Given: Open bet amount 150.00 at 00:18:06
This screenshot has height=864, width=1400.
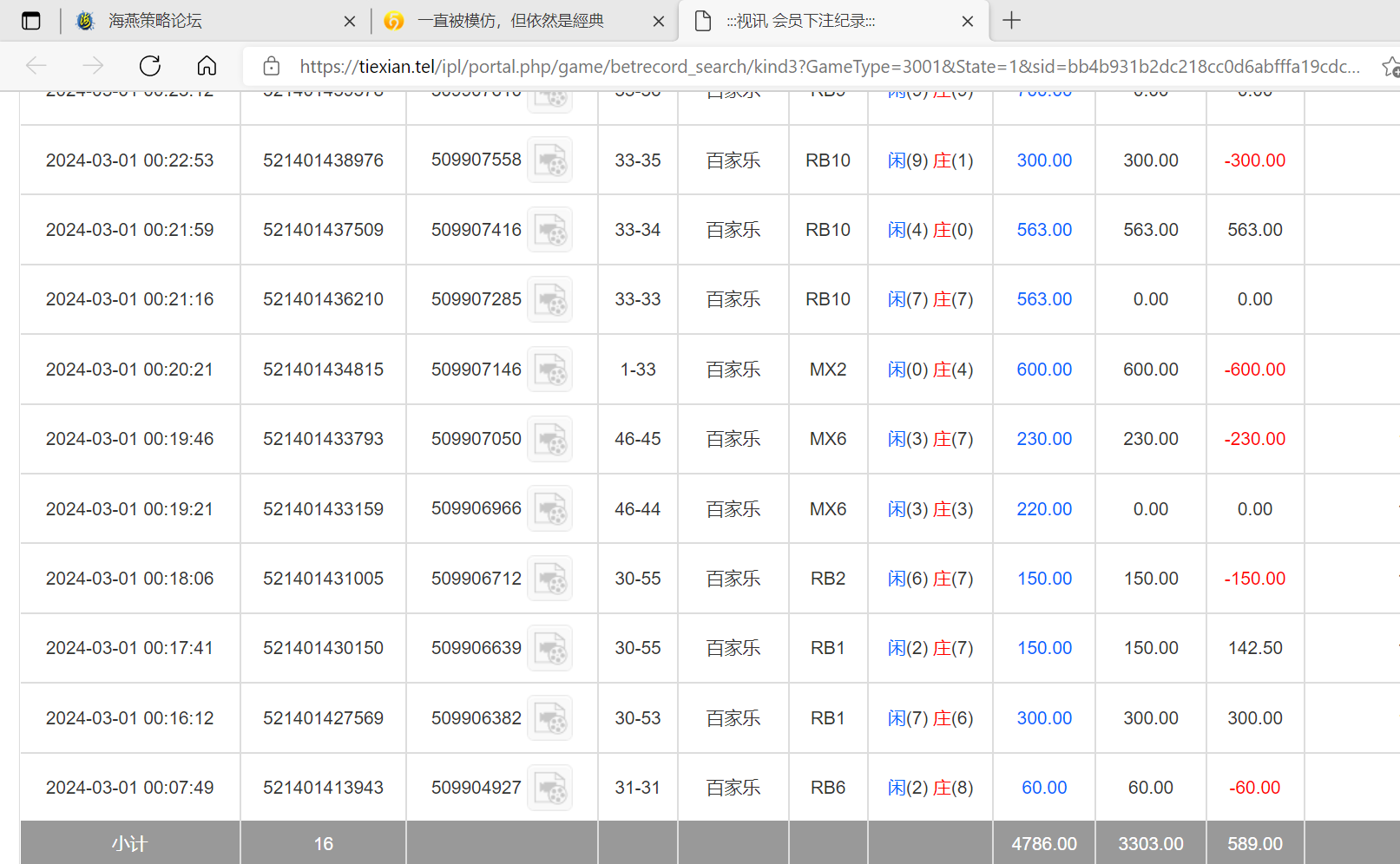Looking at the screenshot, I should click(1044, 579).
